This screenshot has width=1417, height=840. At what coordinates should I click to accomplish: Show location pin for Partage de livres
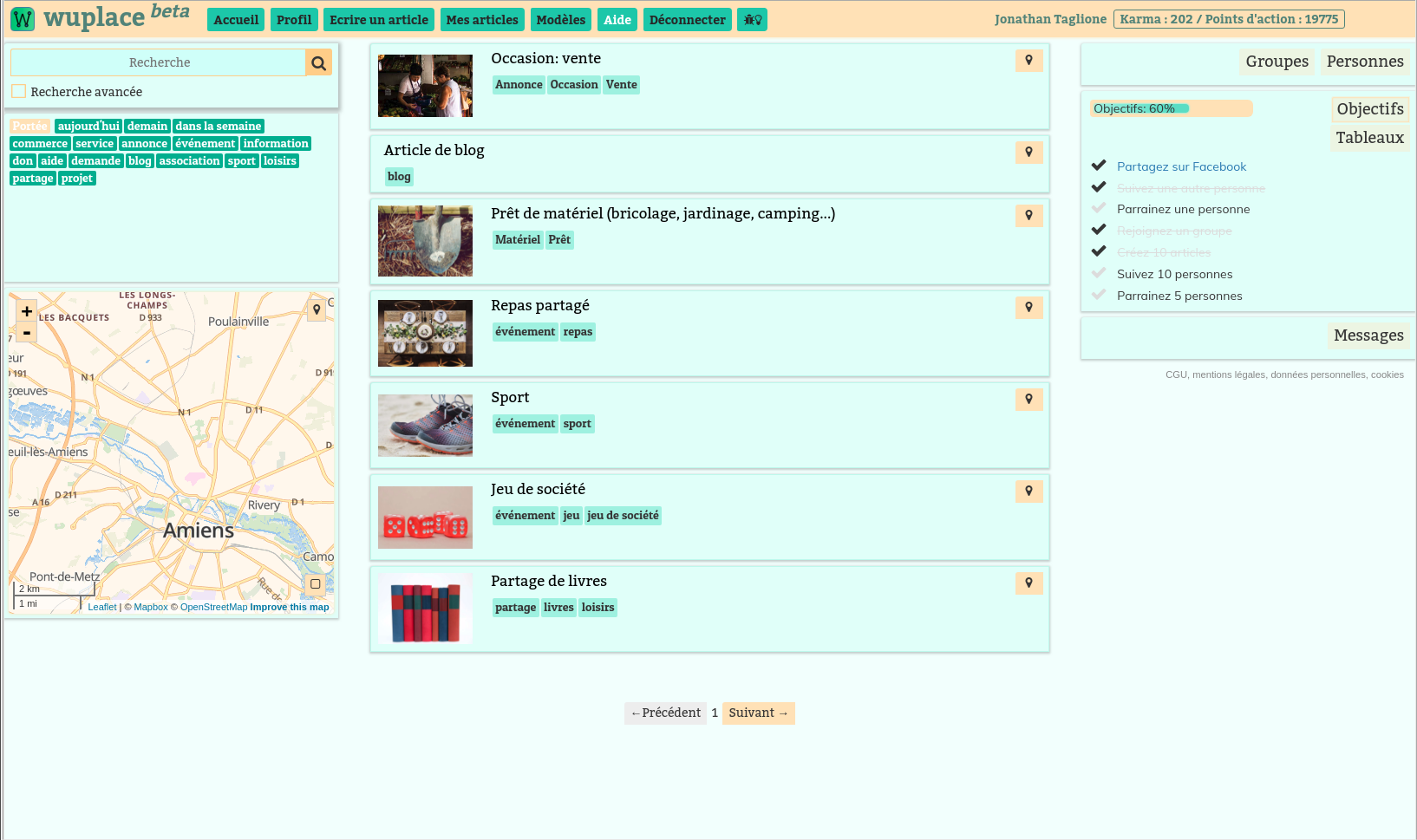click(1028, 583)
